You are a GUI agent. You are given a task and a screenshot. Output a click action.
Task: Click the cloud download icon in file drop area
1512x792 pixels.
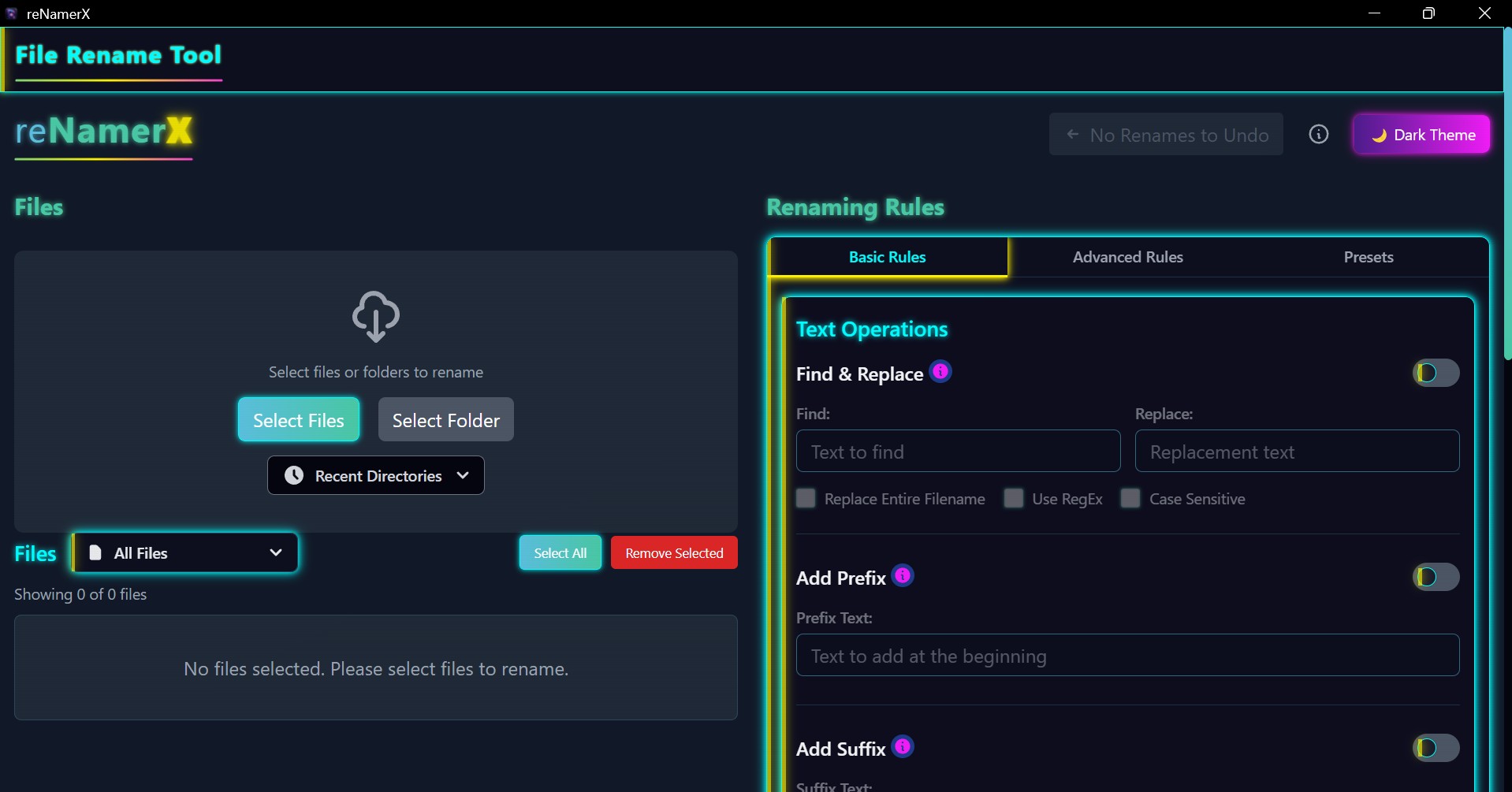point(375,316)
